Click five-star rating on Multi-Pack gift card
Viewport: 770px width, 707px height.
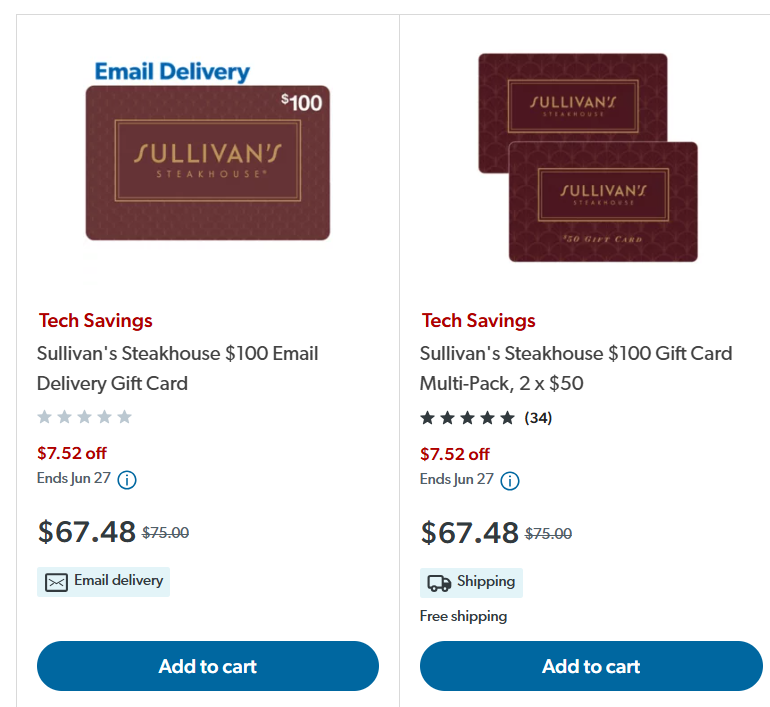[x=467, y=417]
